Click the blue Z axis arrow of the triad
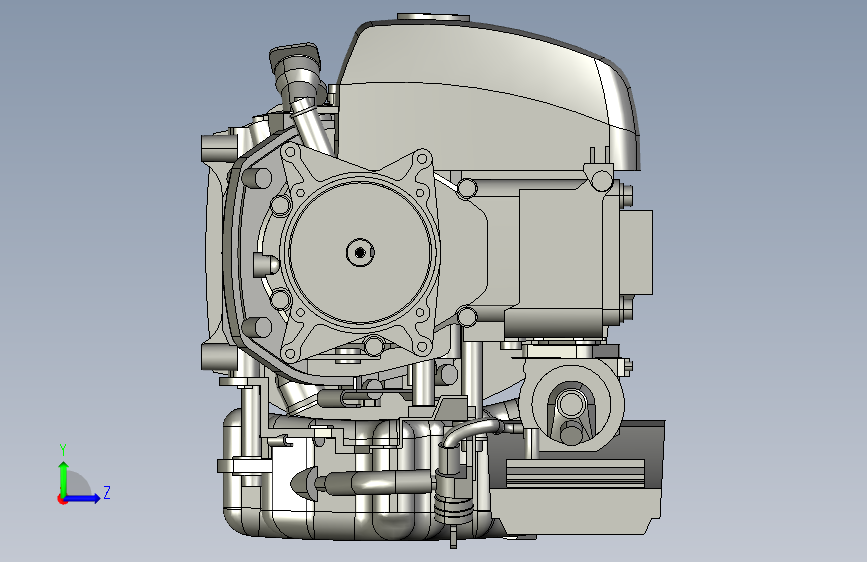 click(x=83, y=498)
